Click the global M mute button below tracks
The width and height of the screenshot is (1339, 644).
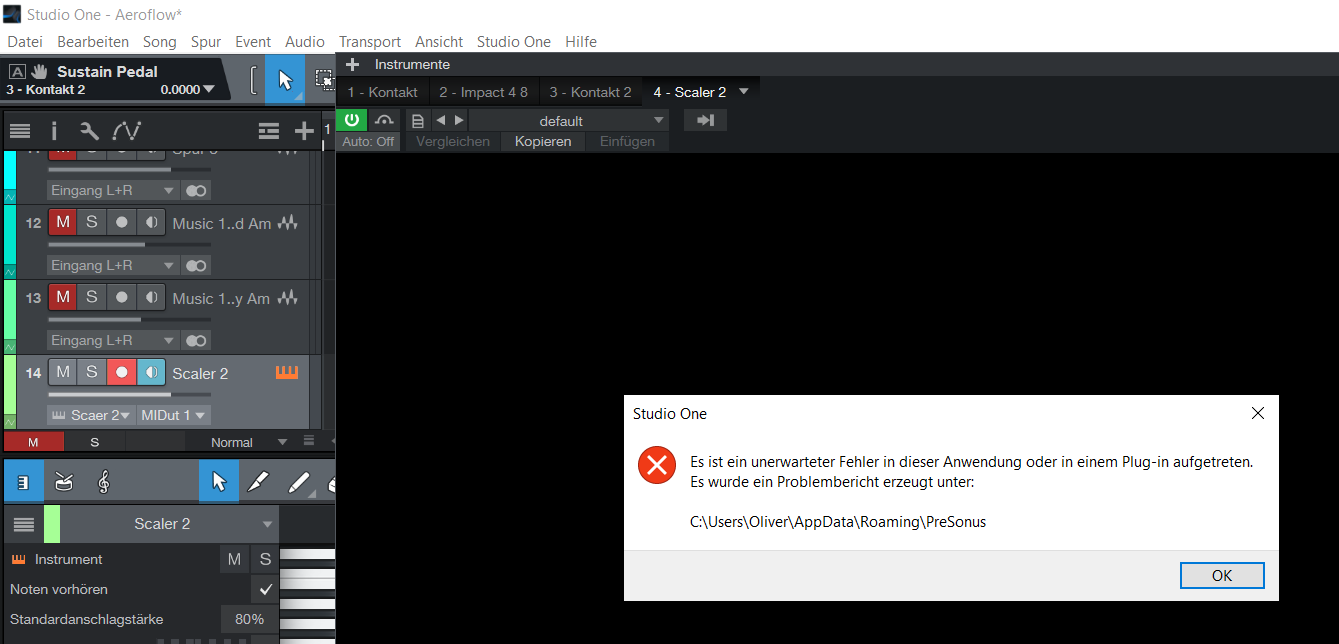[x=33, y=442]
